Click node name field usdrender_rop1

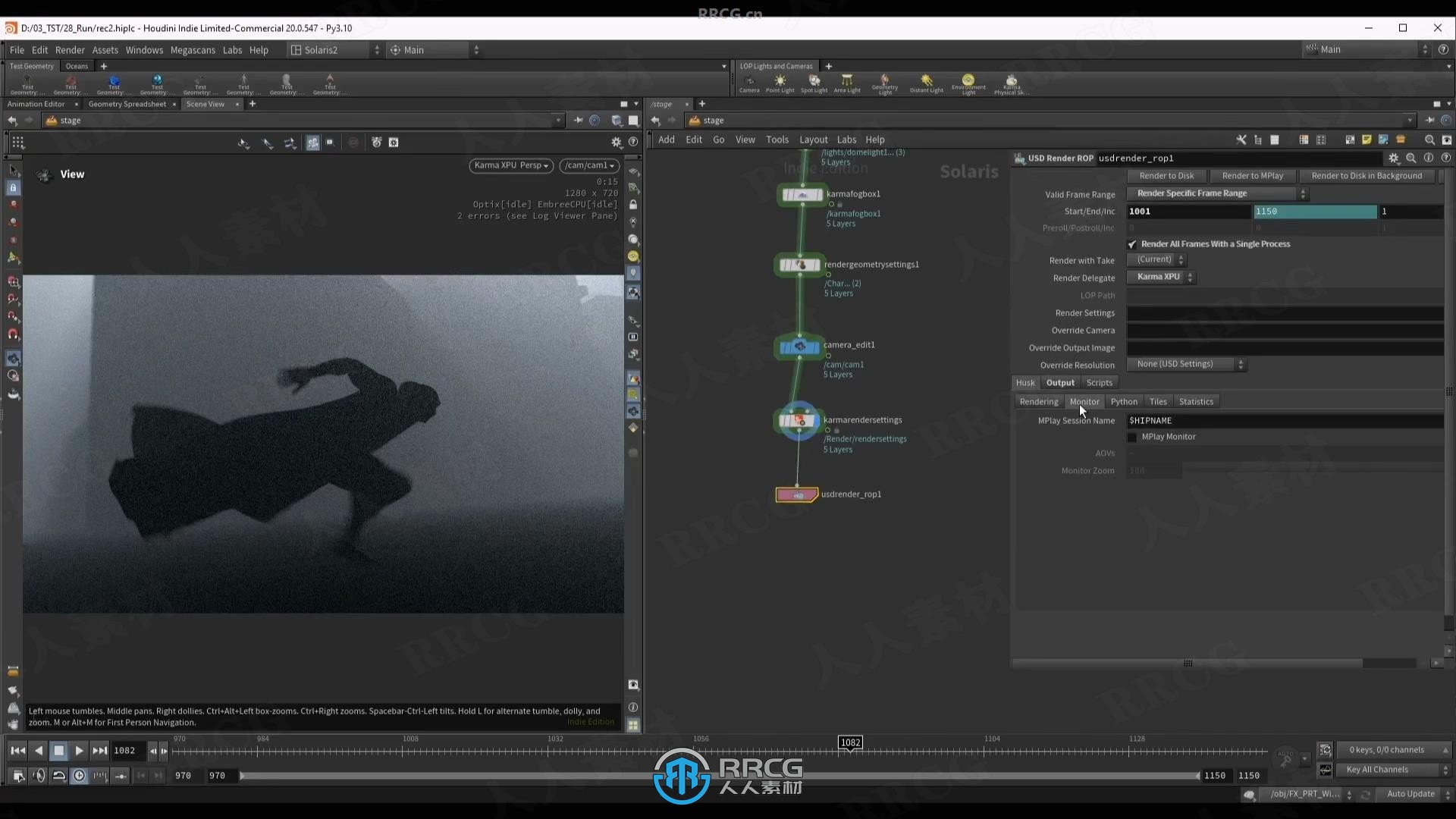(x=1239, y=158)
